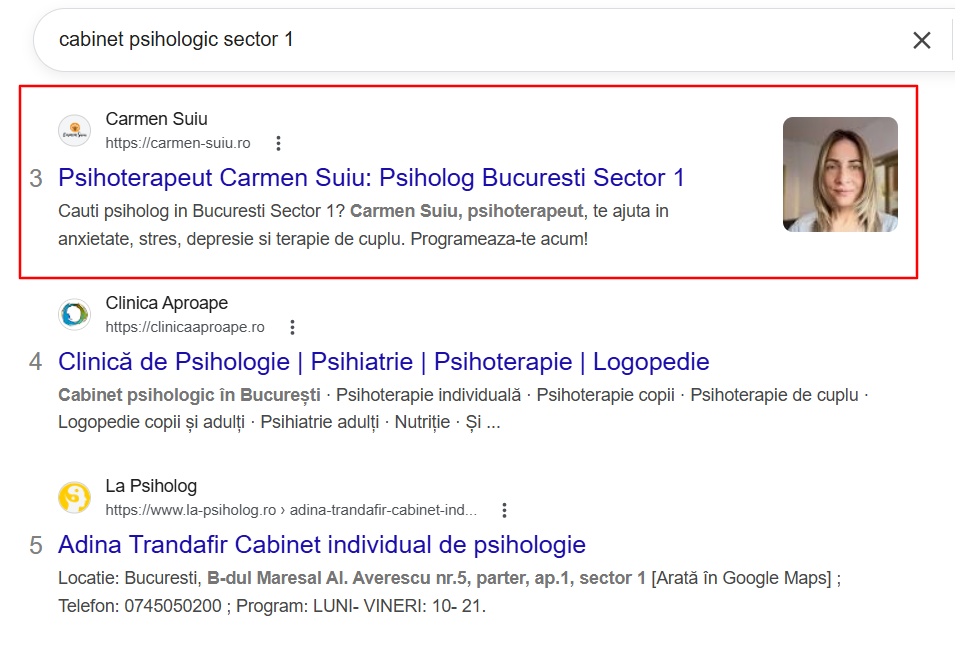Click the la-psiholog.ro breadcrumb URL
The height and width of the screenshot is (650, 955).
coord(291,510)
